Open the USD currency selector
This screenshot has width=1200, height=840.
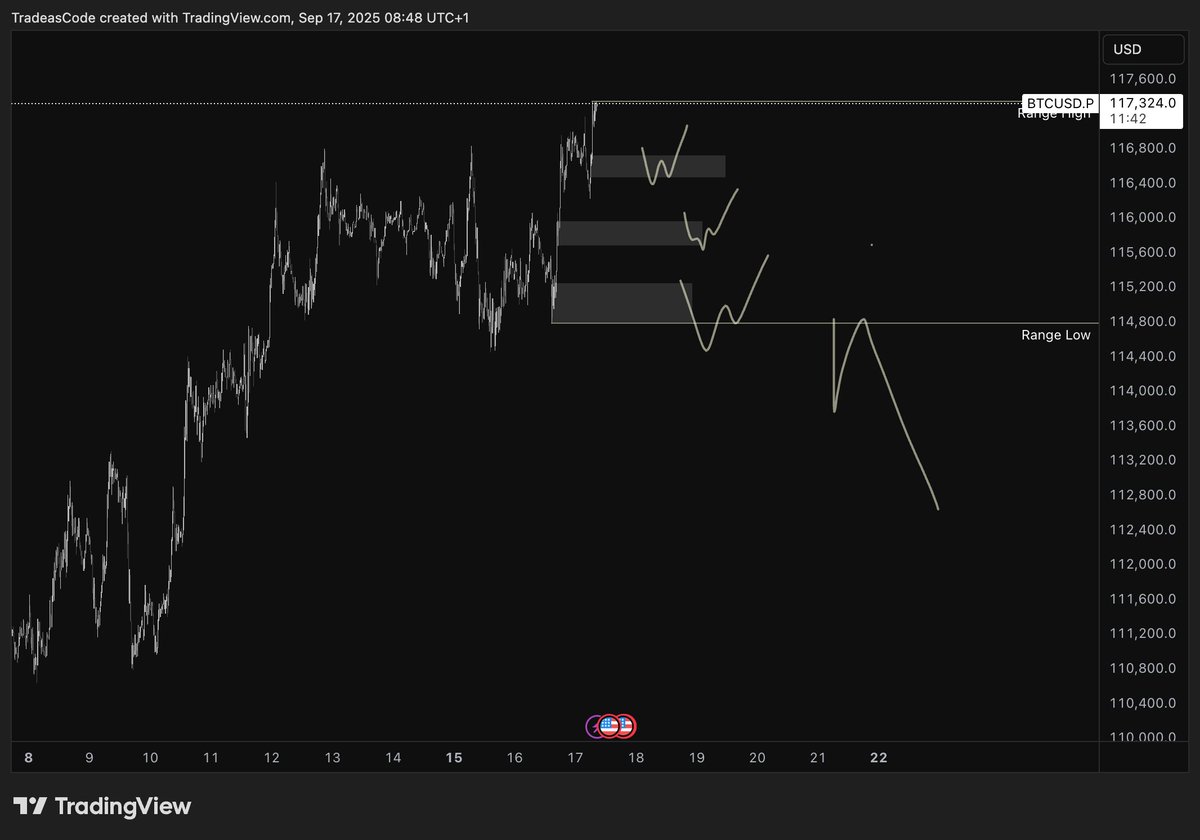tap(1141, 50)
